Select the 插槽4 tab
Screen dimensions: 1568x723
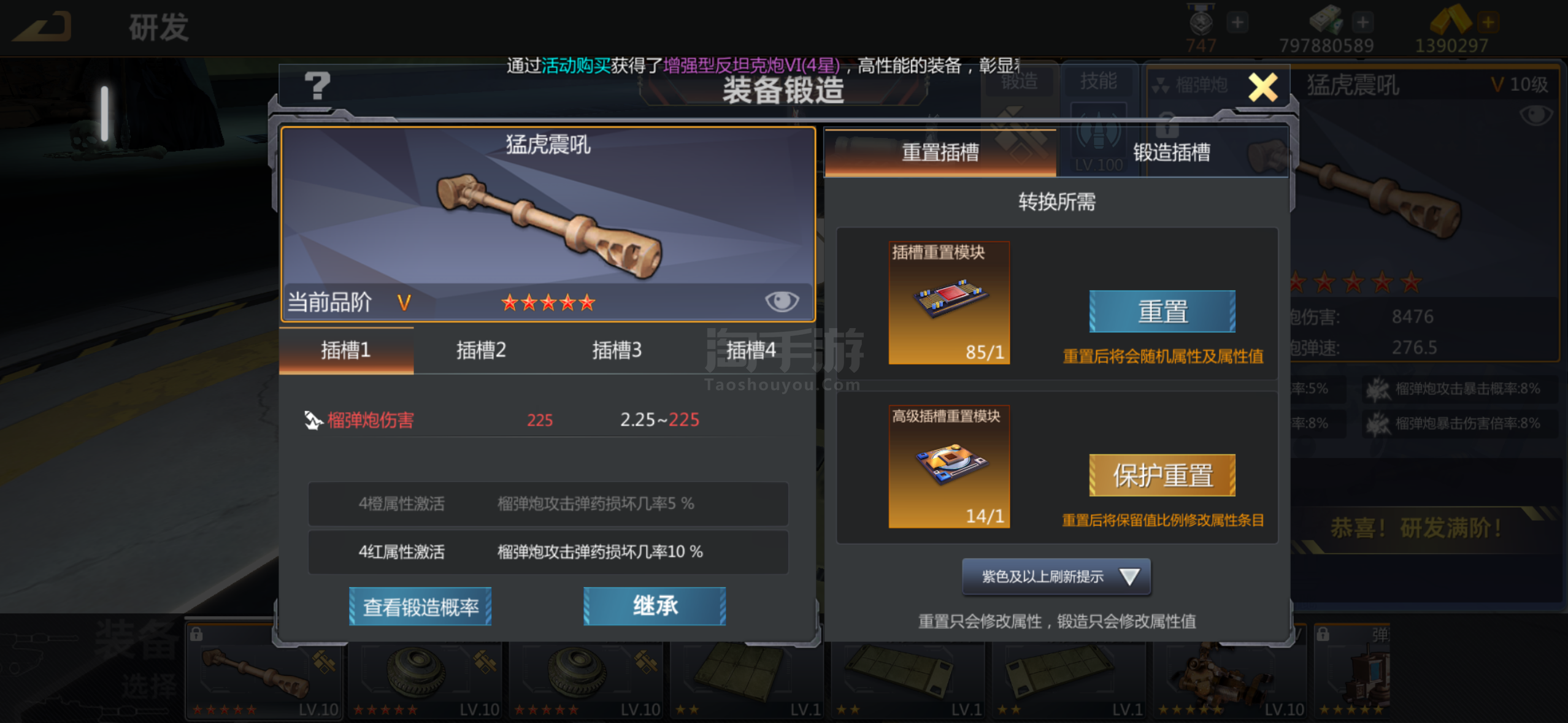click(751, 350)
